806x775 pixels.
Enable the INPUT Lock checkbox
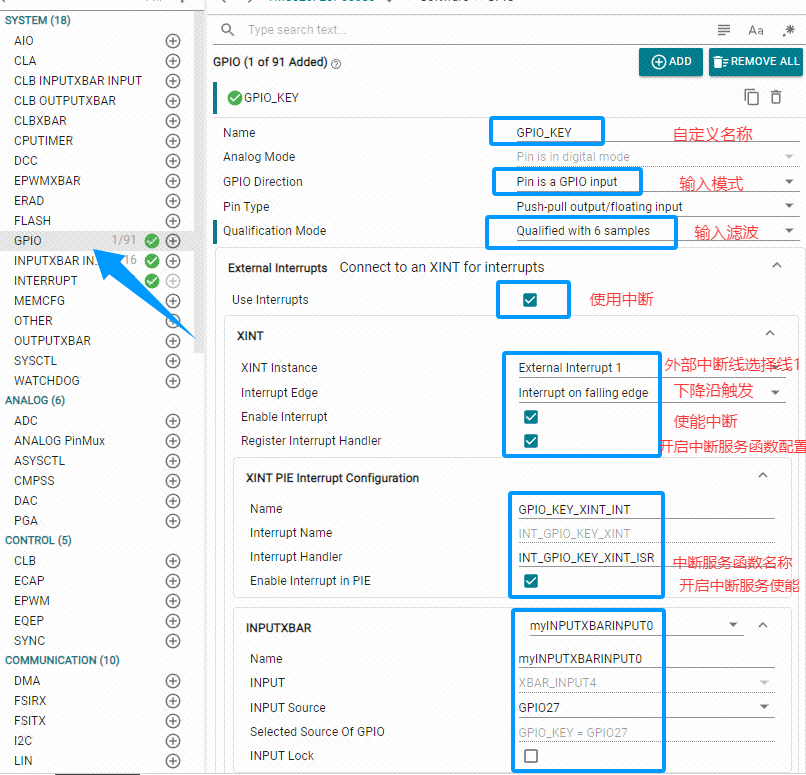point(530,756)
